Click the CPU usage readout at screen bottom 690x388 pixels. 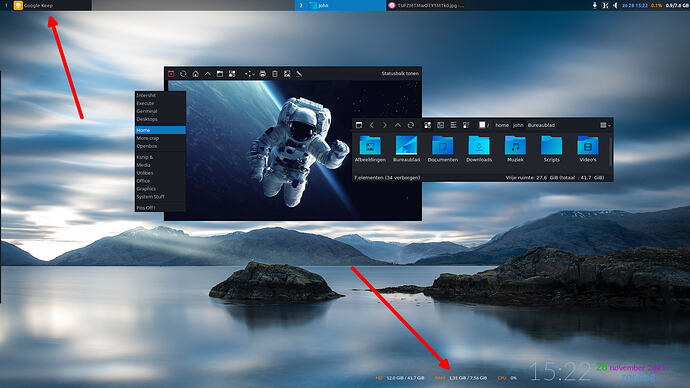507,378
